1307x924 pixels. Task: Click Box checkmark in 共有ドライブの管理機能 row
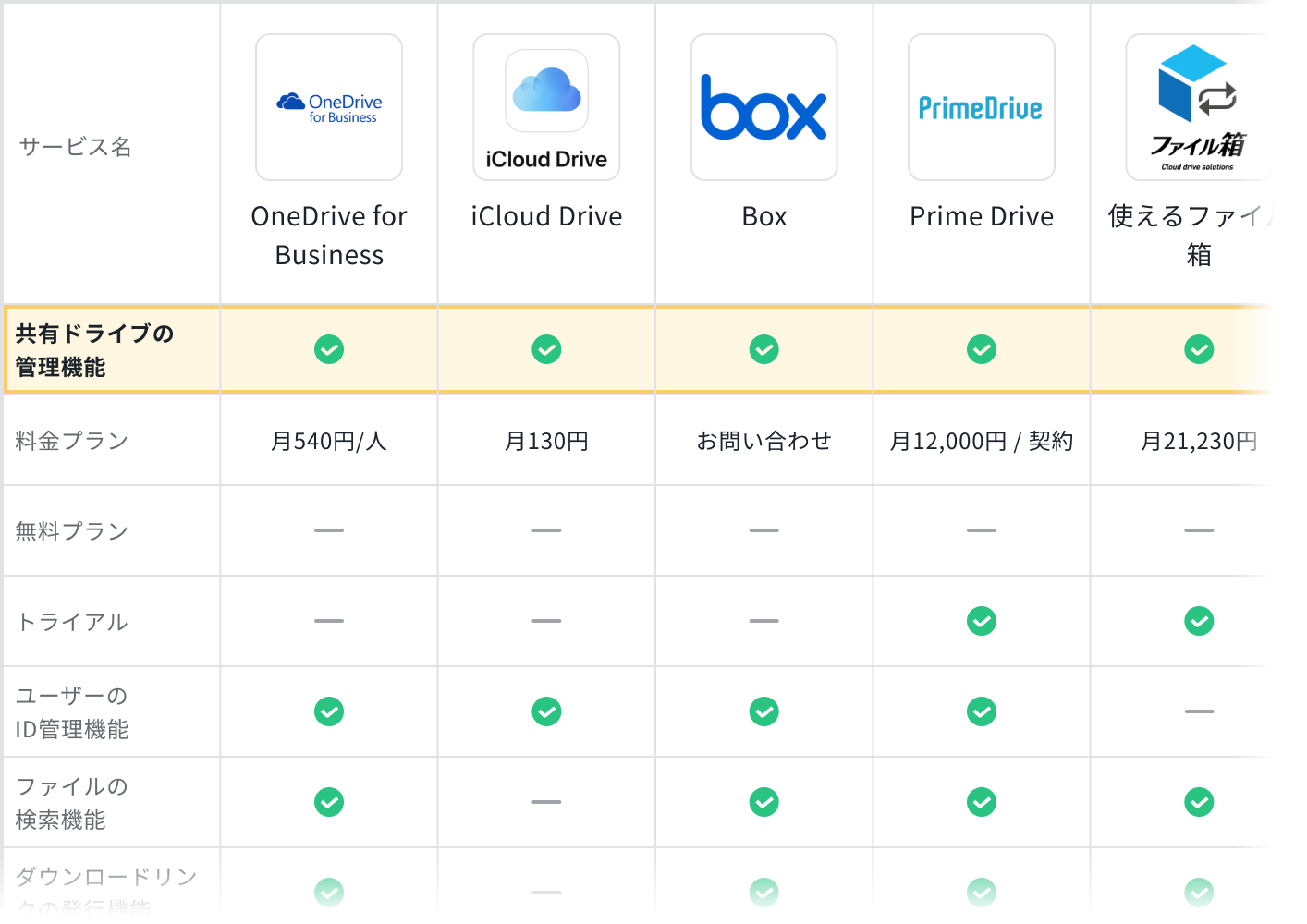763,349
